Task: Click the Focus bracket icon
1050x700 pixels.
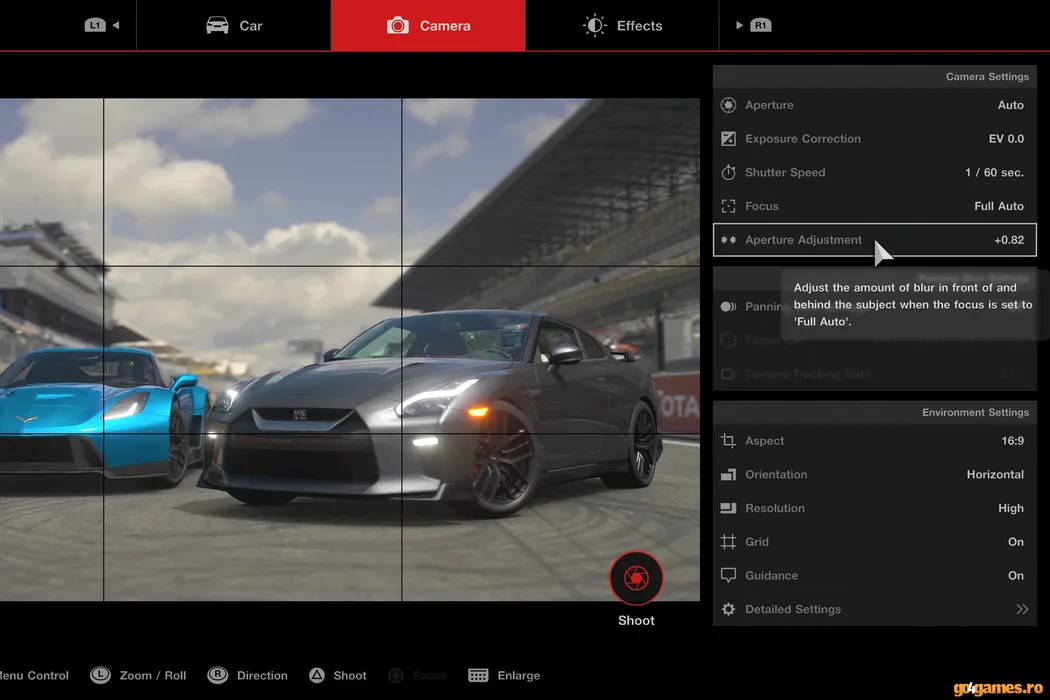Action: pyautogui.click(x=728, y=206)
